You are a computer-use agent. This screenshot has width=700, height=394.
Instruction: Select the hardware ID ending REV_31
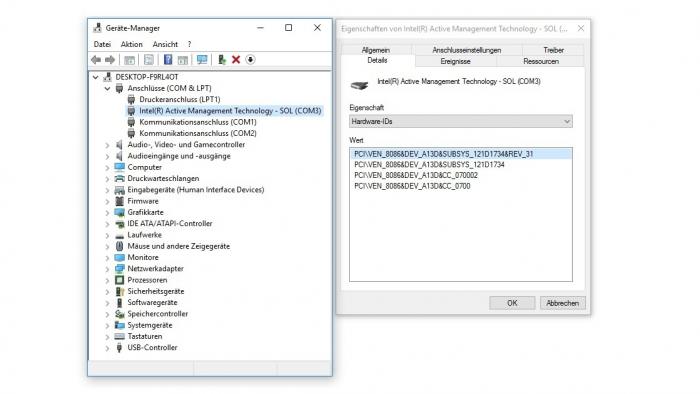coord(461,154)
